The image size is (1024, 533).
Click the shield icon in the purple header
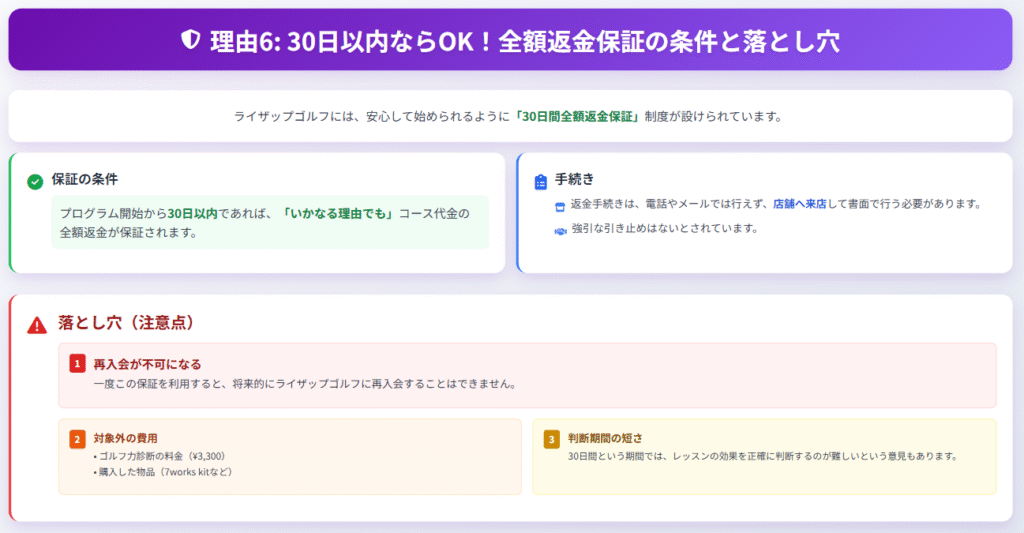click(190, 40)
